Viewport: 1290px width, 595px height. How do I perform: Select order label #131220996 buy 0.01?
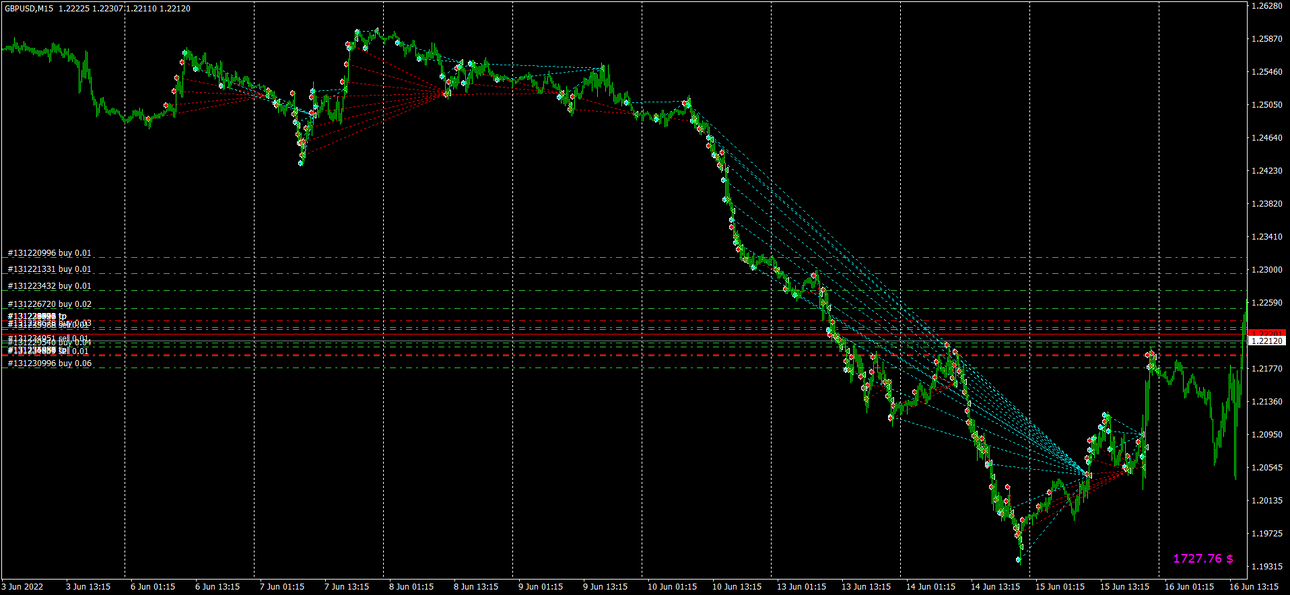point(49,253)
